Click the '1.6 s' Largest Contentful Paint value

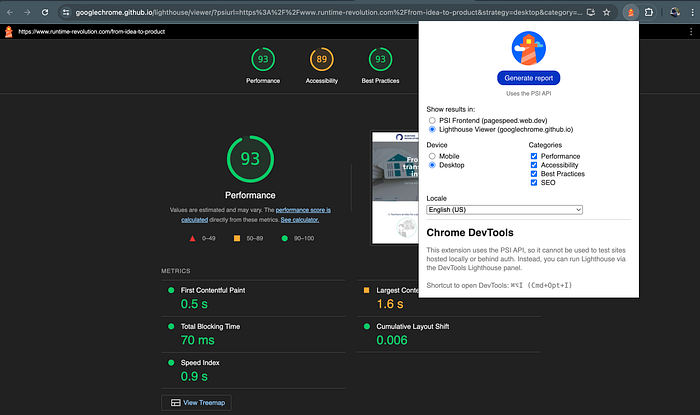tap(390, 304)
